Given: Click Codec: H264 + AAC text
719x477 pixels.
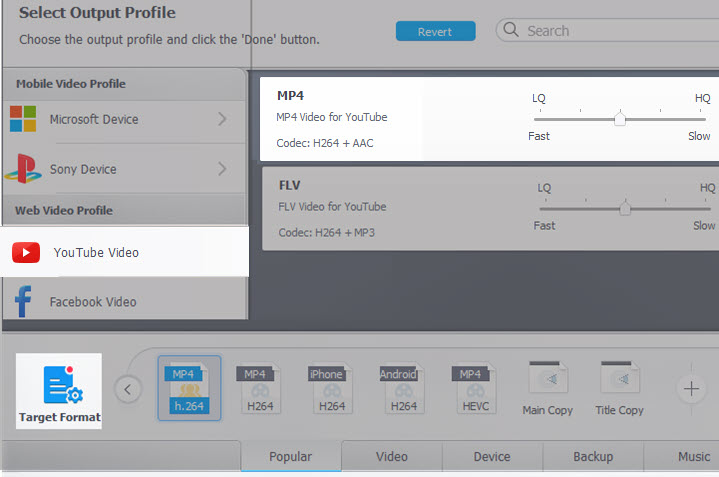Looking at the screenshot, I should coord(325,143).
